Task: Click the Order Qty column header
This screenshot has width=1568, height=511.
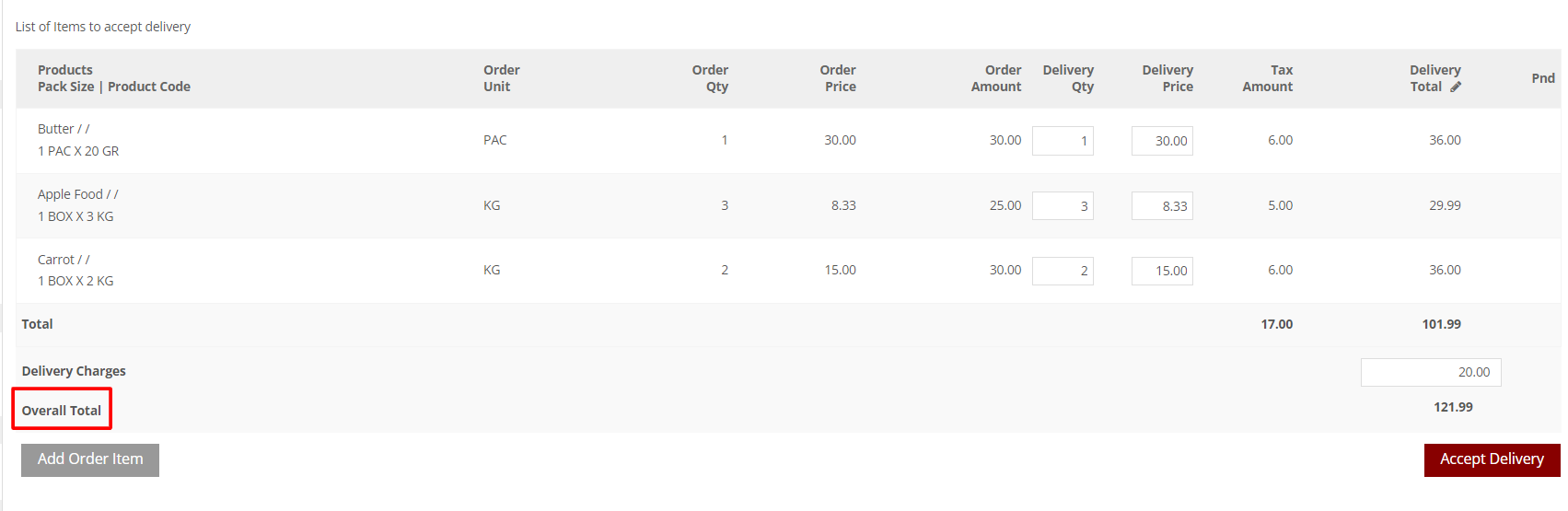Action: (710, 78)
